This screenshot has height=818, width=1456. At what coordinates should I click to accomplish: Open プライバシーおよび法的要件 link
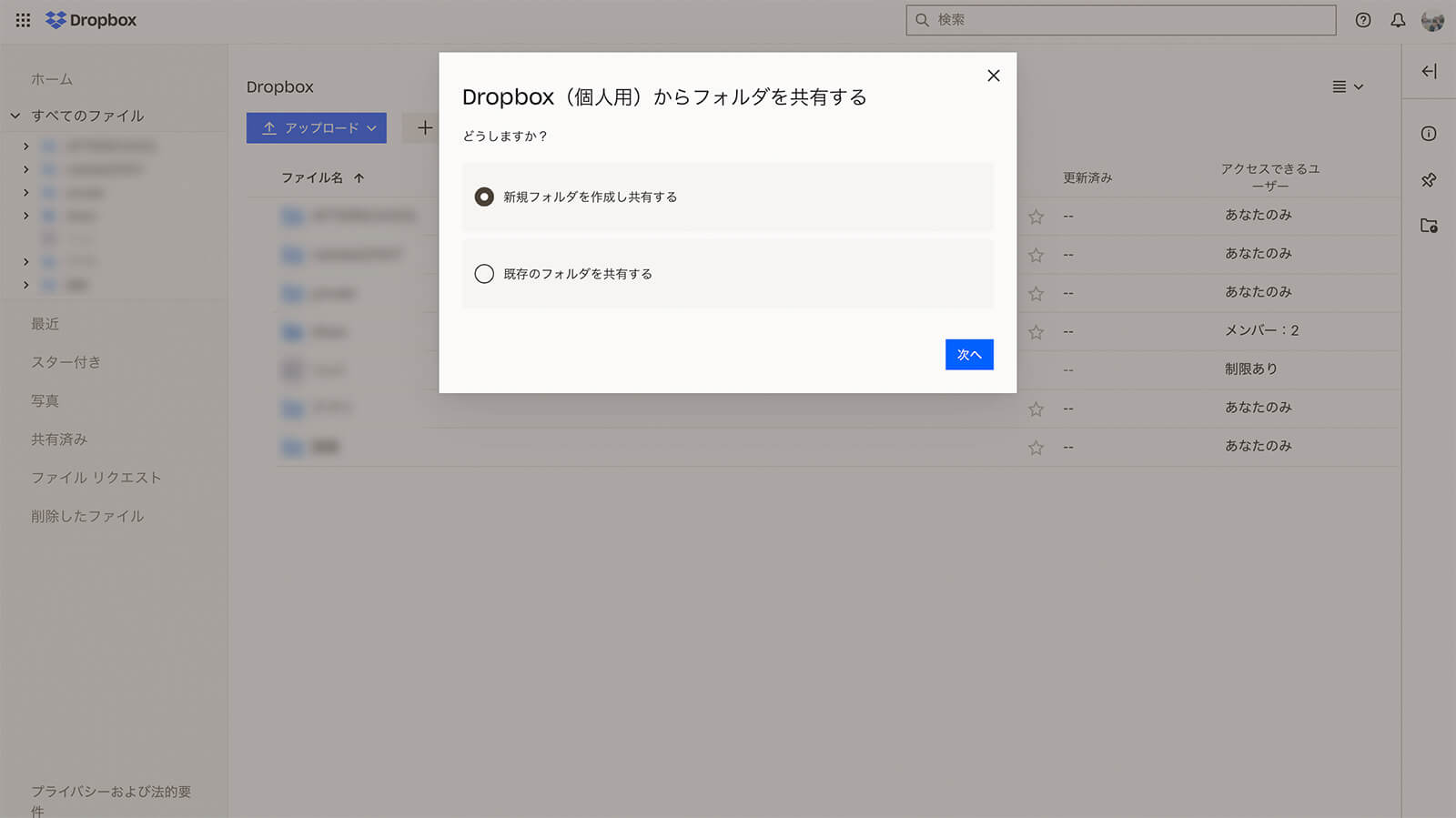coord(111,801)
